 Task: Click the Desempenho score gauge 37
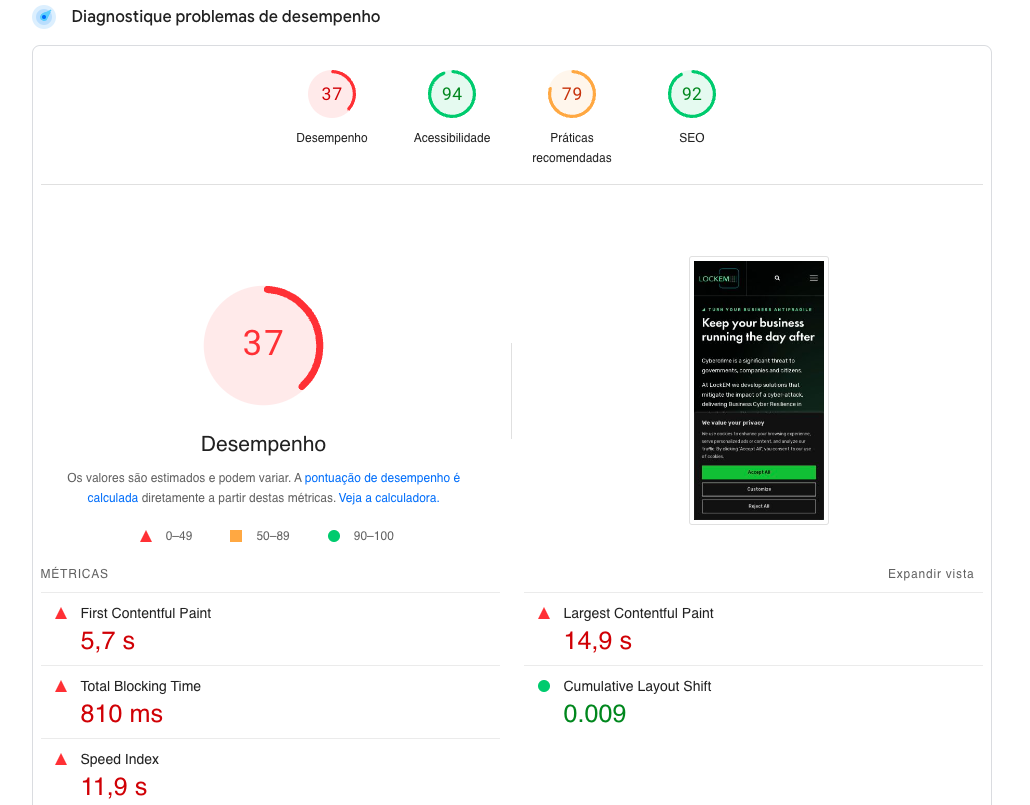pos(332,95)
